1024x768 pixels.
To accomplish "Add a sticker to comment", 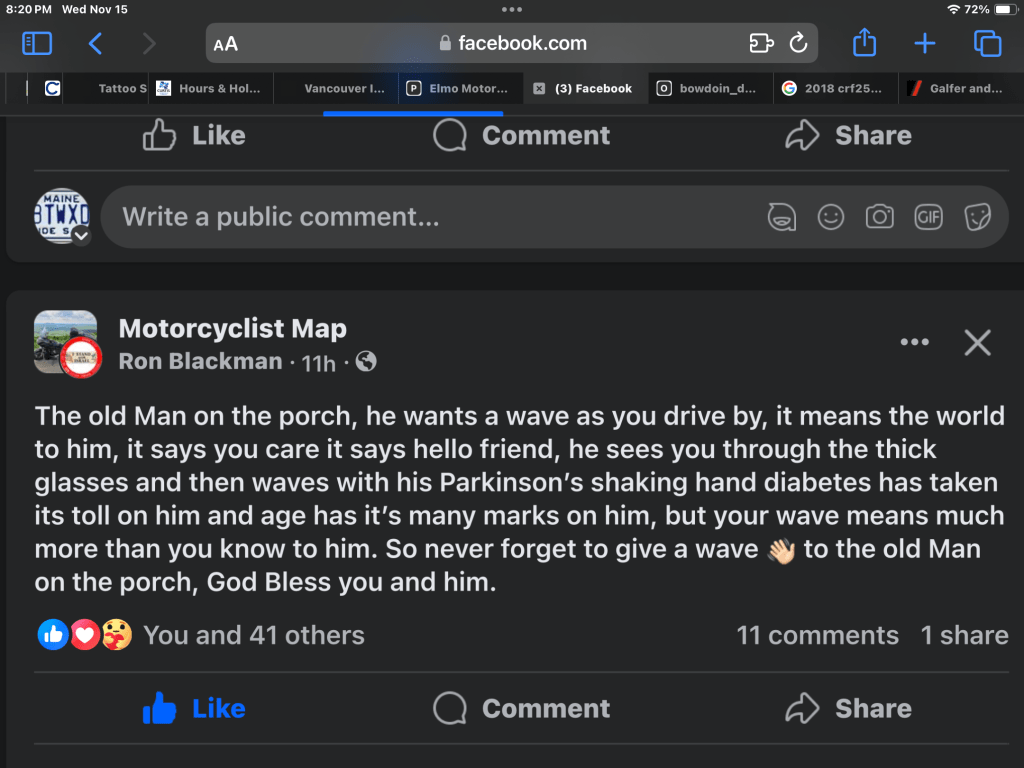I will click(977, 217).
